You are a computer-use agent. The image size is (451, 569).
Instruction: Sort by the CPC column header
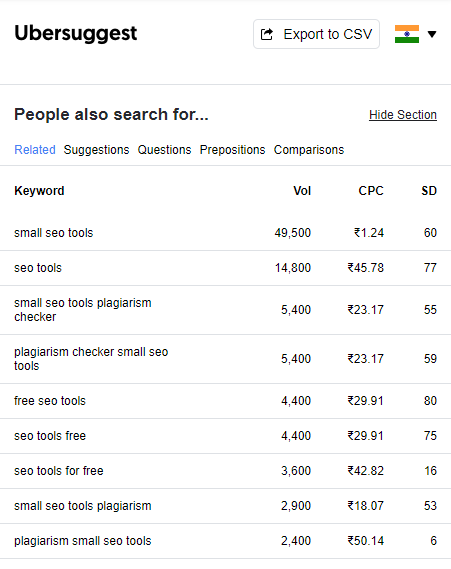click(371, 191)
